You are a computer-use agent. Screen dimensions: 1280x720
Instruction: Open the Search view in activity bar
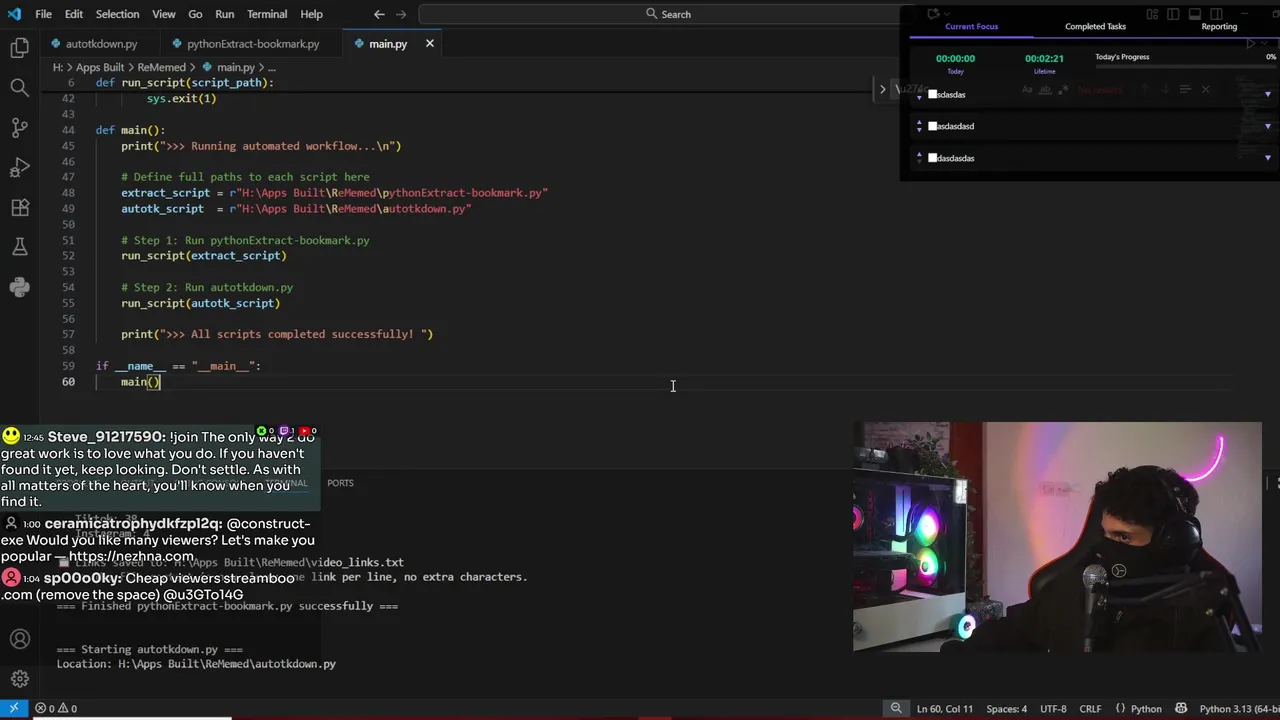[19, 88]
